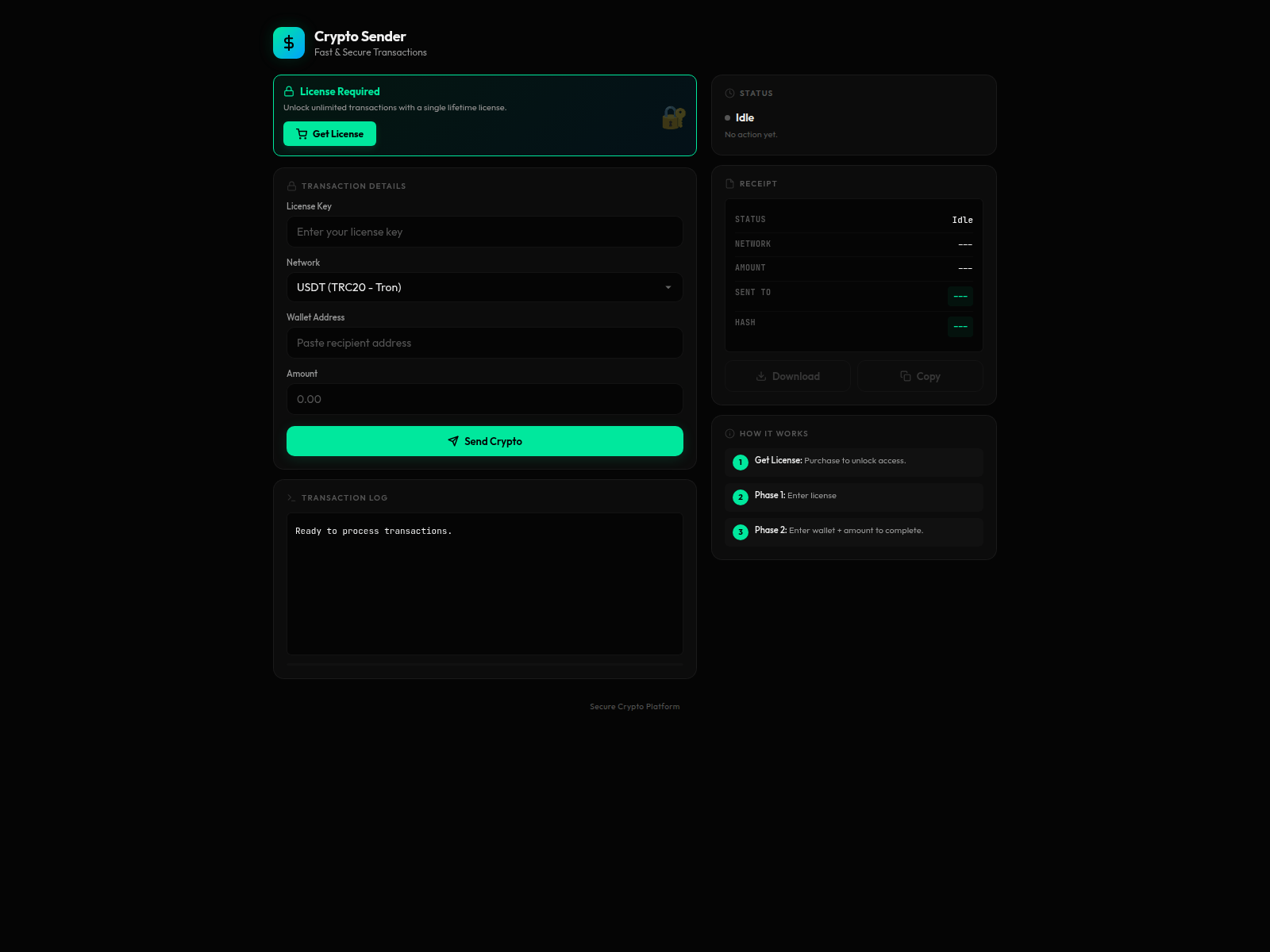The height and width of the screenshot is (952, 1270).
Task: Click the lock icon next to Transaction Details
Action: (291, 186)
